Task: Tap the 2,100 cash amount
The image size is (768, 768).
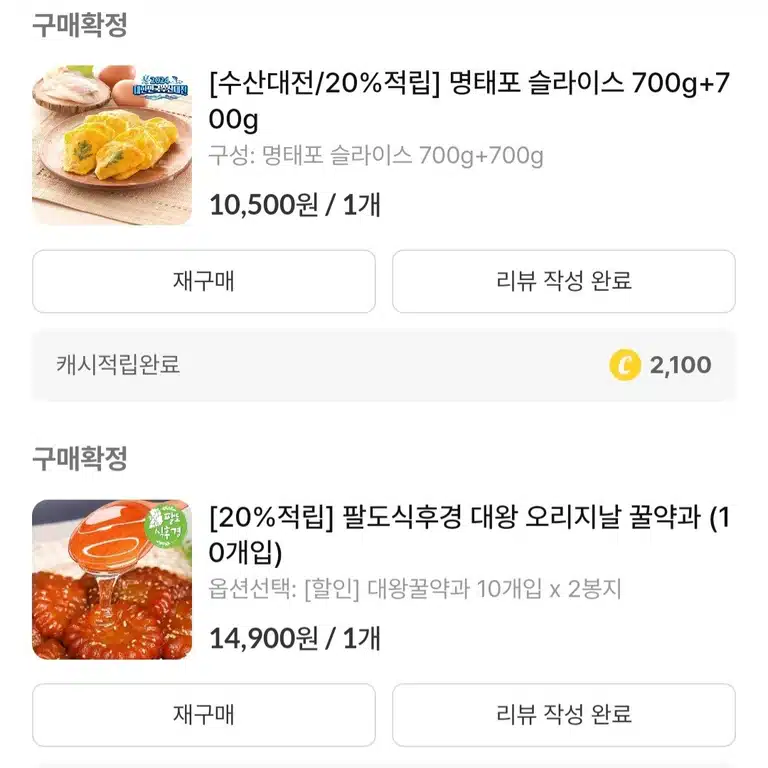Action: coord(680,365)
